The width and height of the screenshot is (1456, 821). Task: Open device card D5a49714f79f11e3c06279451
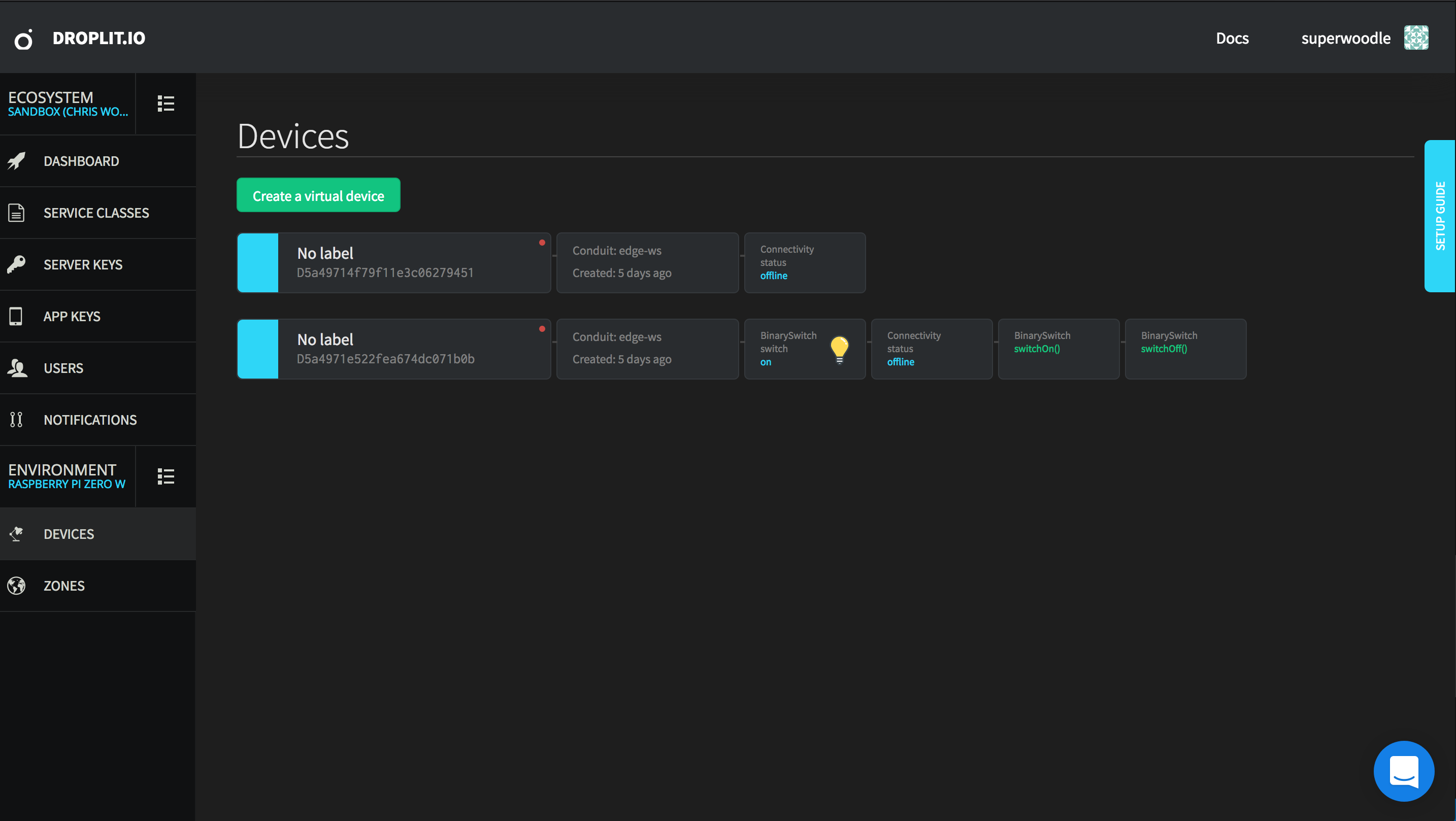coord(394,263)
